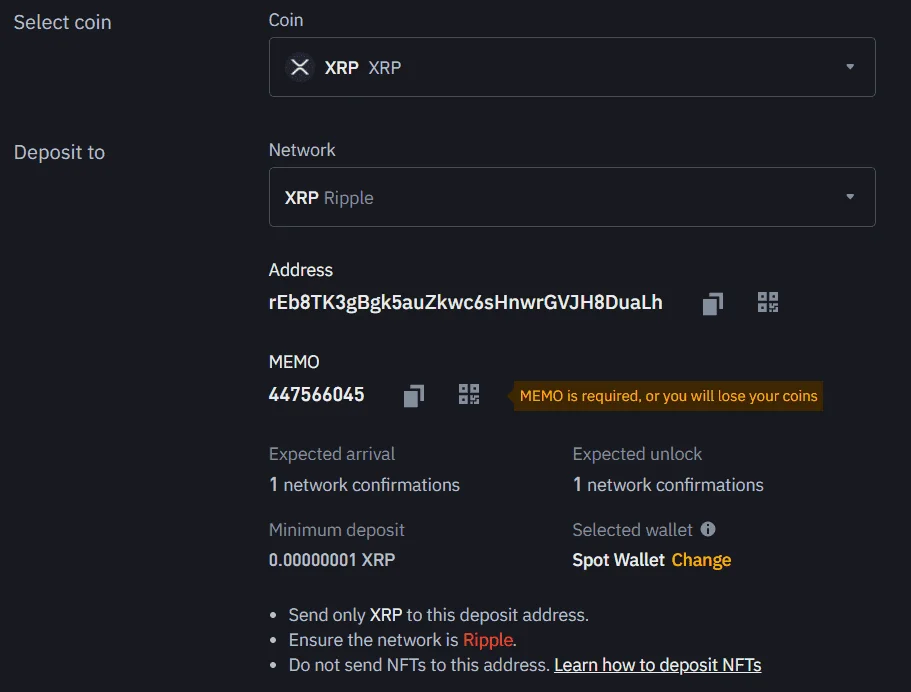The image size is (911, 692).
Task: Open Learn how to deposit NFTs link
Action: [658, 665]
